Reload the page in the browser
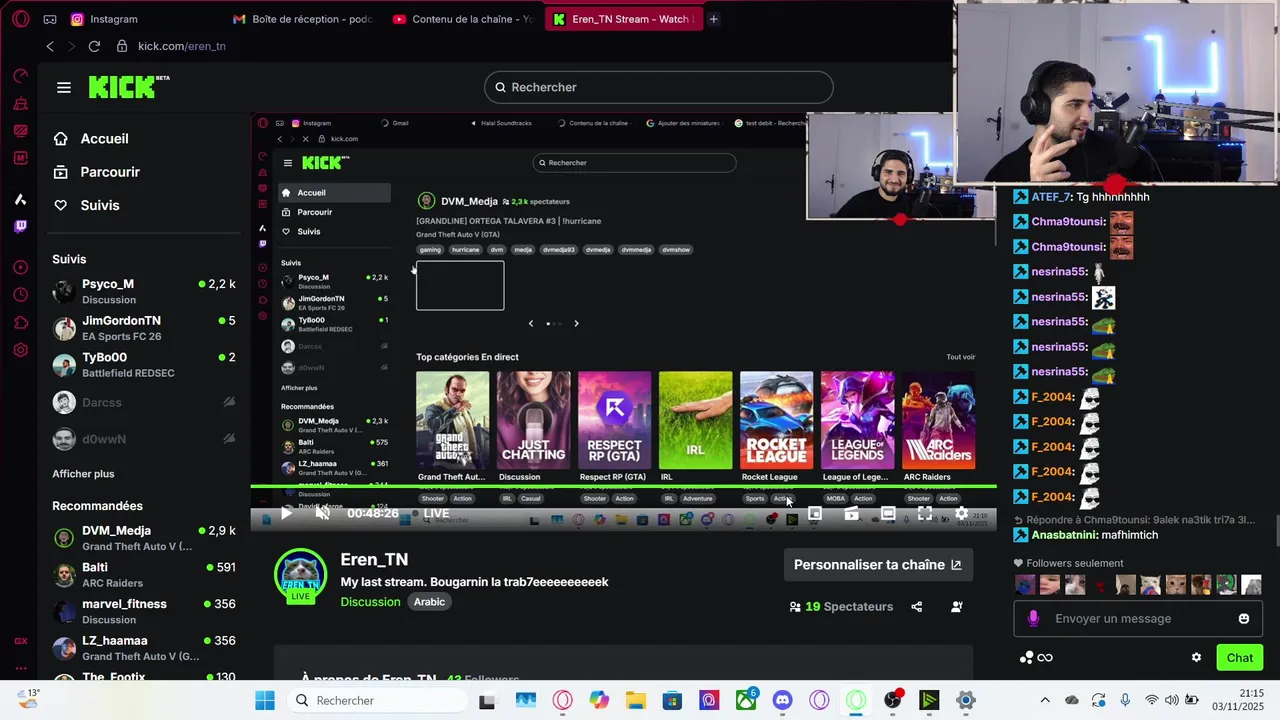Screen dimensions: 1280x720 (94, 46)
